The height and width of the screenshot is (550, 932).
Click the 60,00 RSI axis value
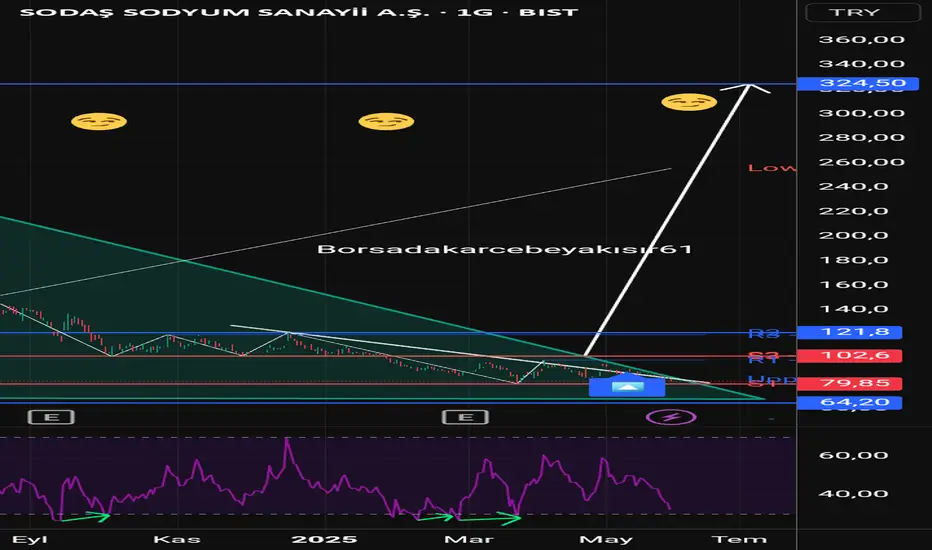tap(854, 455)
